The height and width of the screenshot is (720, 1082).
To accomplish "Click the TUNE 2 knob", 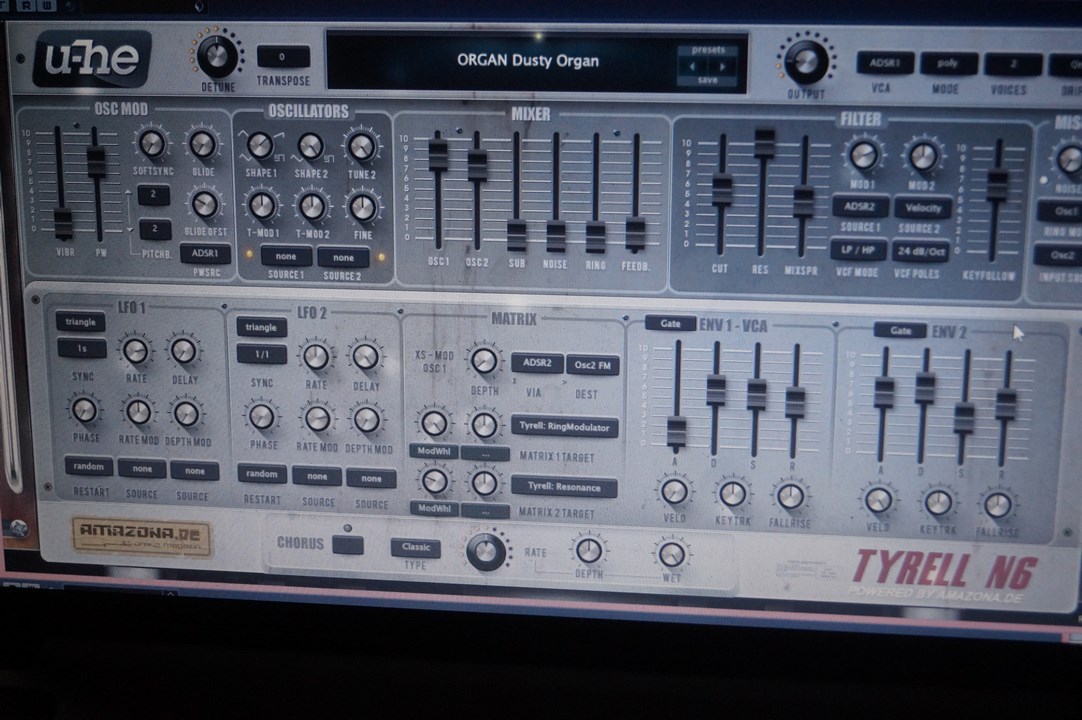I will tap(361, 147).
